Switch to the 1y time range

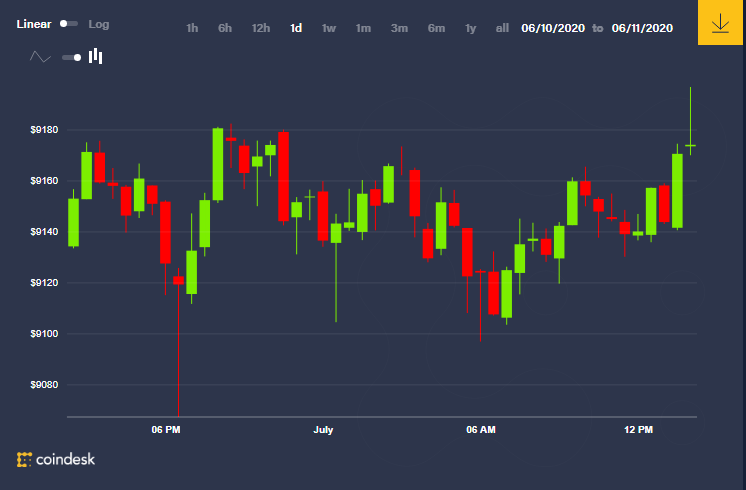(x=471, y=29)
